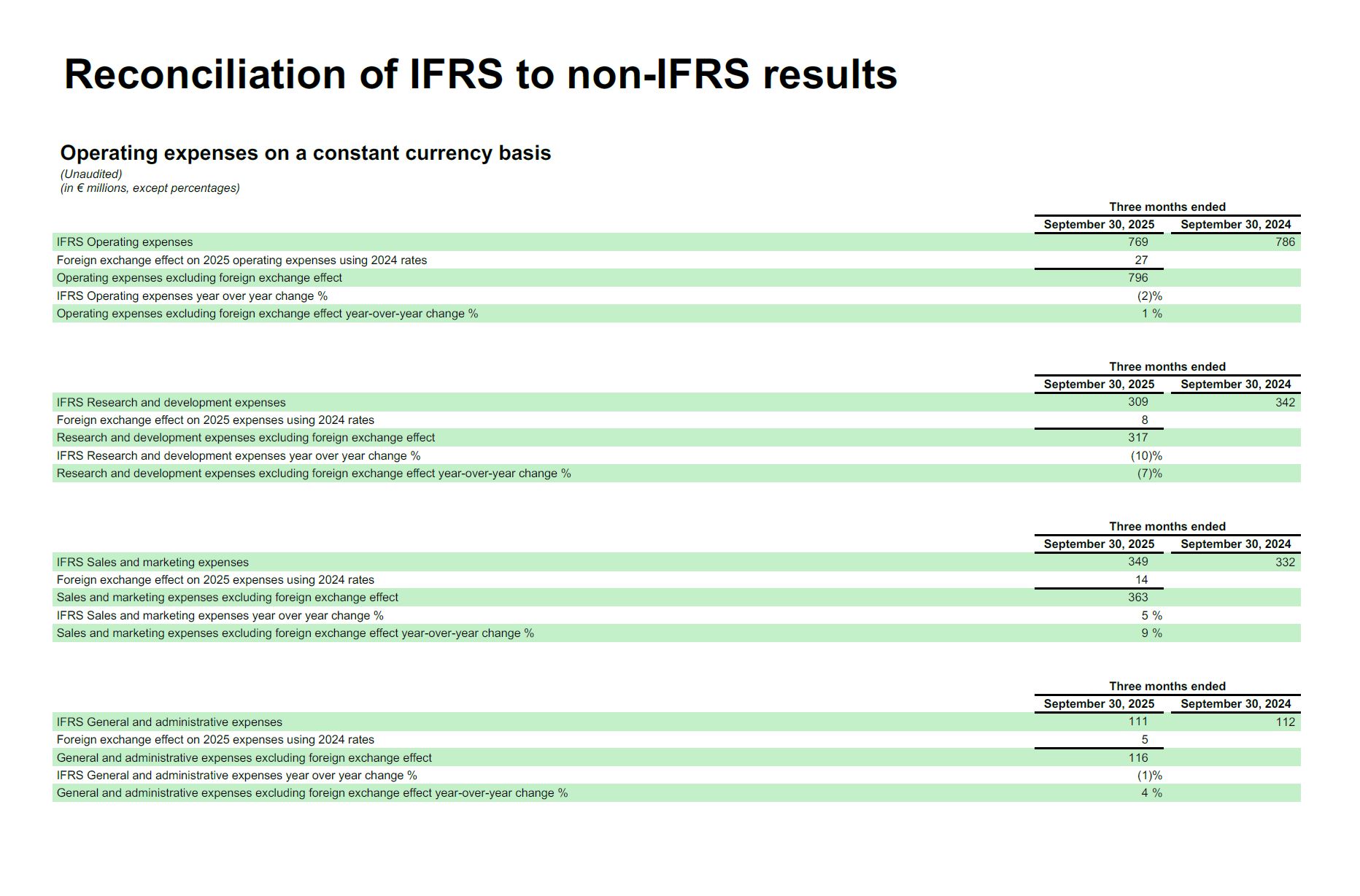The image size is (1360, 896).
Task: Click the 796 value in first table
Action: point(1137,278)
